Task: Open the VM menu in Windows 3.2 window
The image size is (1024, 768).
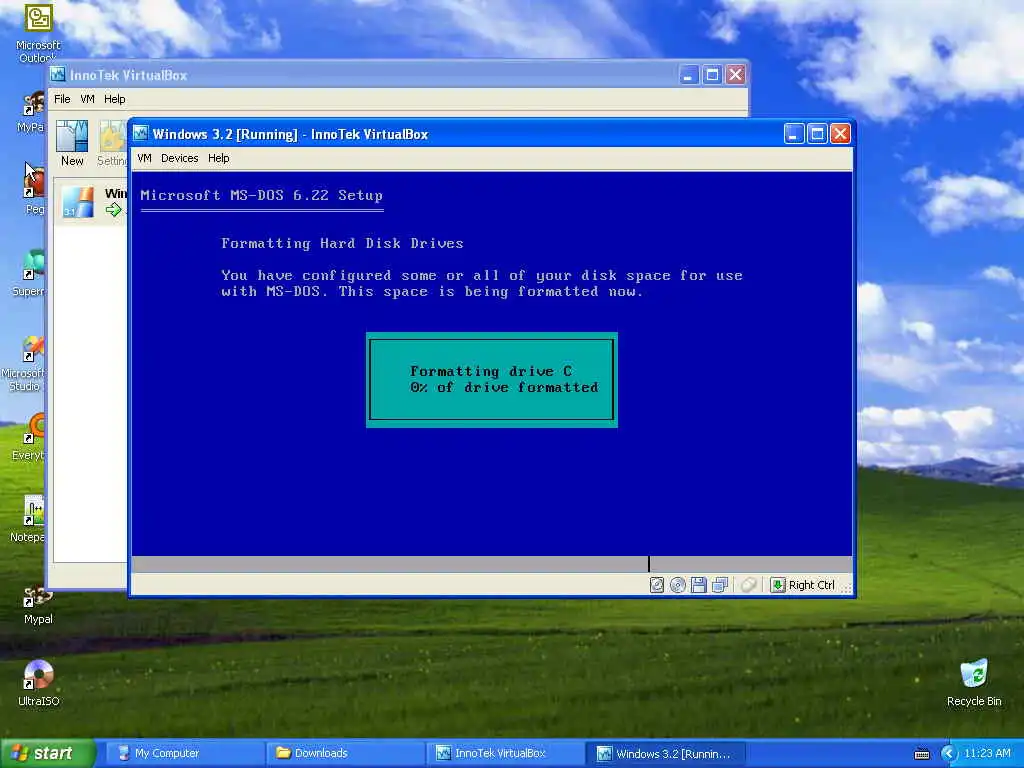Action: click(x=144, y=158)
